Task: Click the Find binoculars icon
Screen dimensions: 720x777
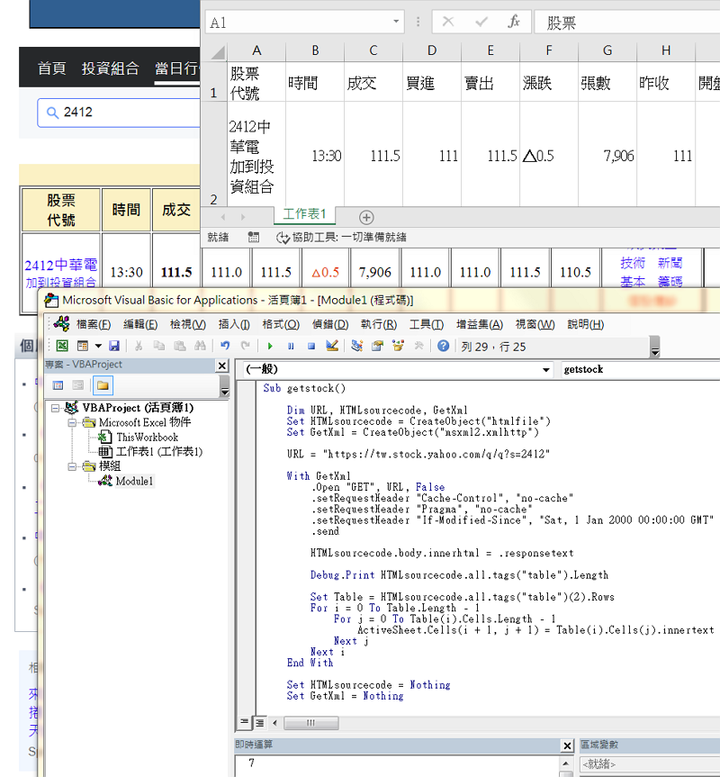Action: (x=200, y=346)
